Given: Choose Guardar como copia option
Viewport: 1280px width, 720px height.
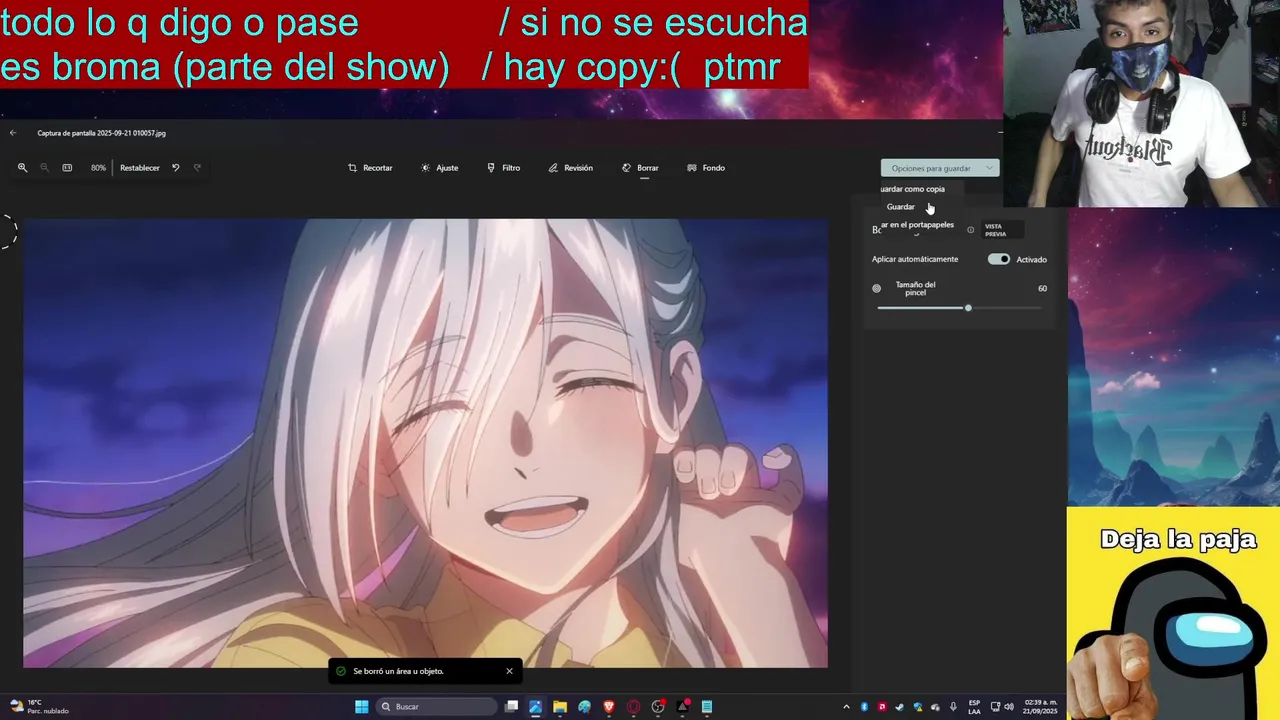Looking at the screenshot, I should (x=912, y=189).
